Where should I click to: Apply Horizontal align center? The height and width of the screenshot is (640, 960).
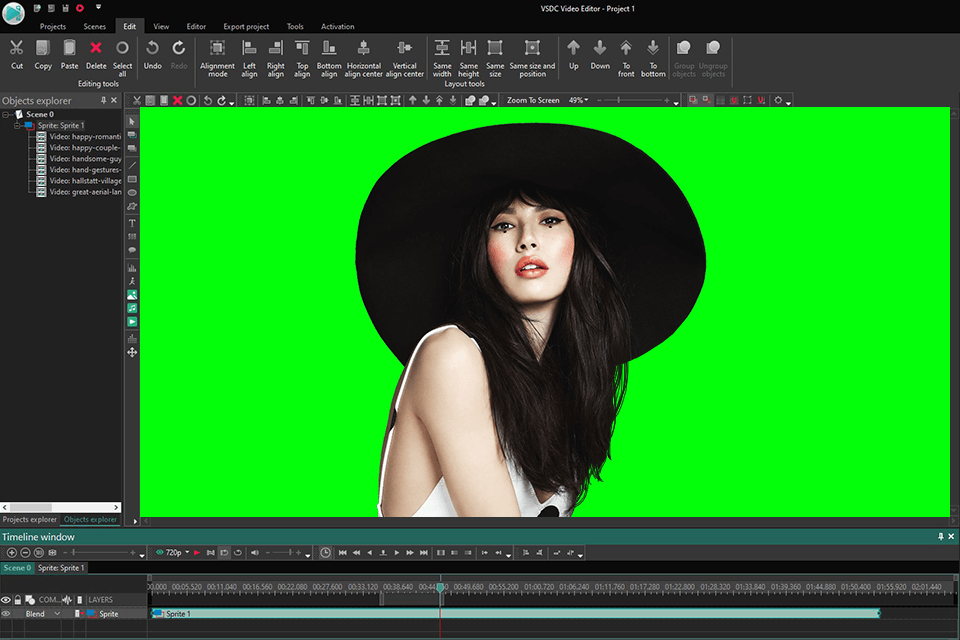pyautogui.click(x=364, y=58)
